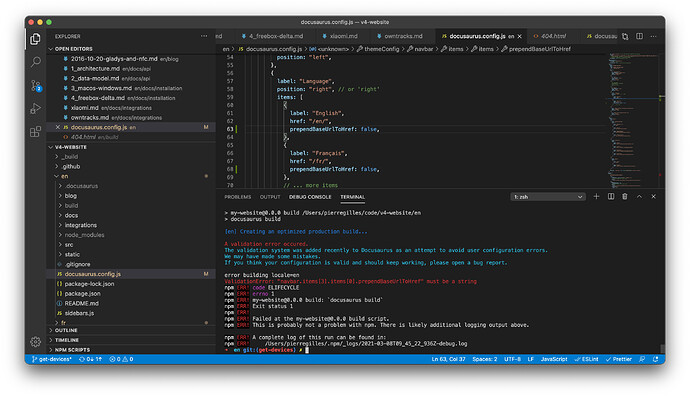Open package-lock.json in file tree

pos(131,284)
